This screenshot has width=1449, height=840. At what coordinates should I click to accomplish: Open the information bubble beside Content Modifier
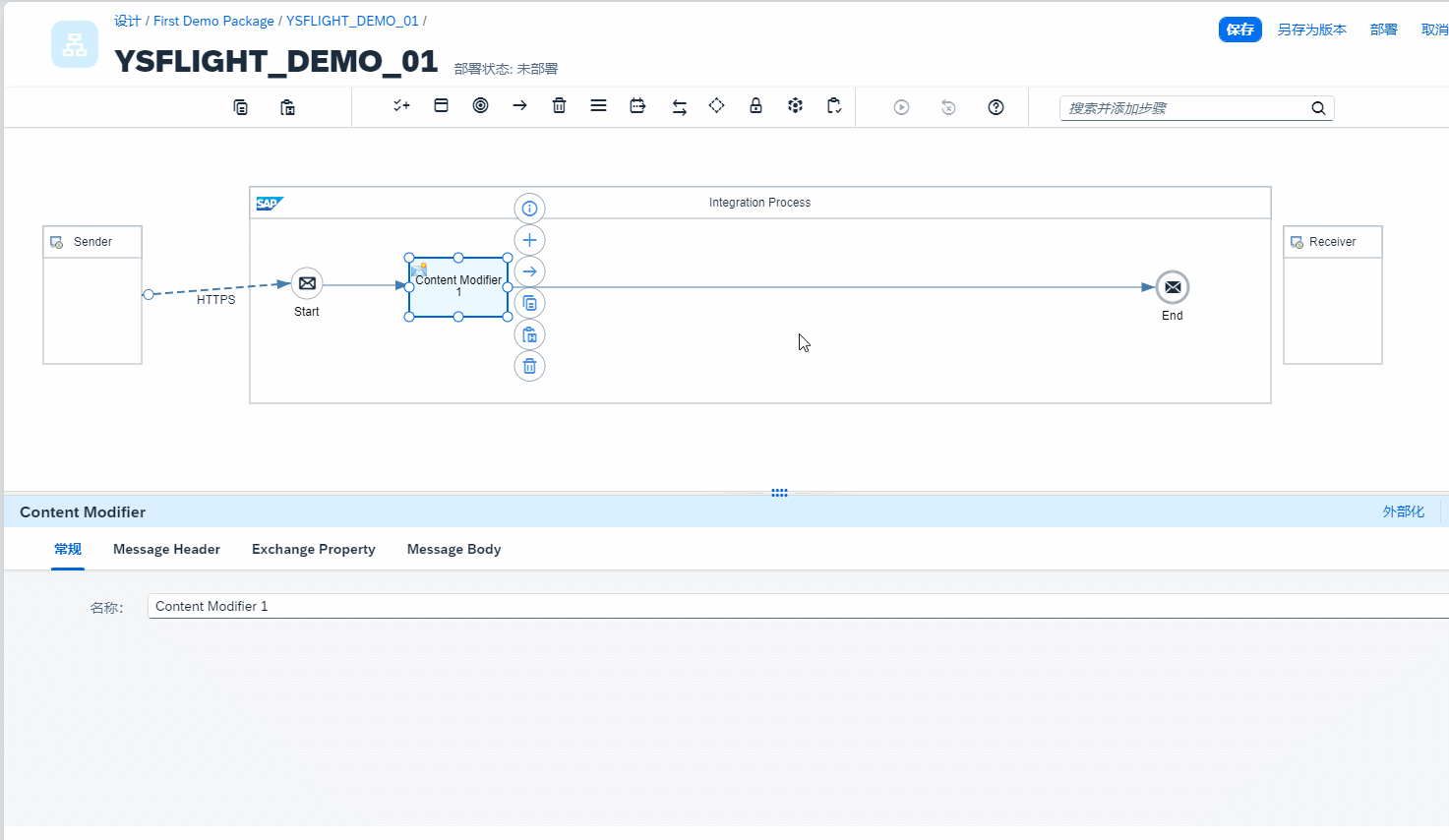529,209
